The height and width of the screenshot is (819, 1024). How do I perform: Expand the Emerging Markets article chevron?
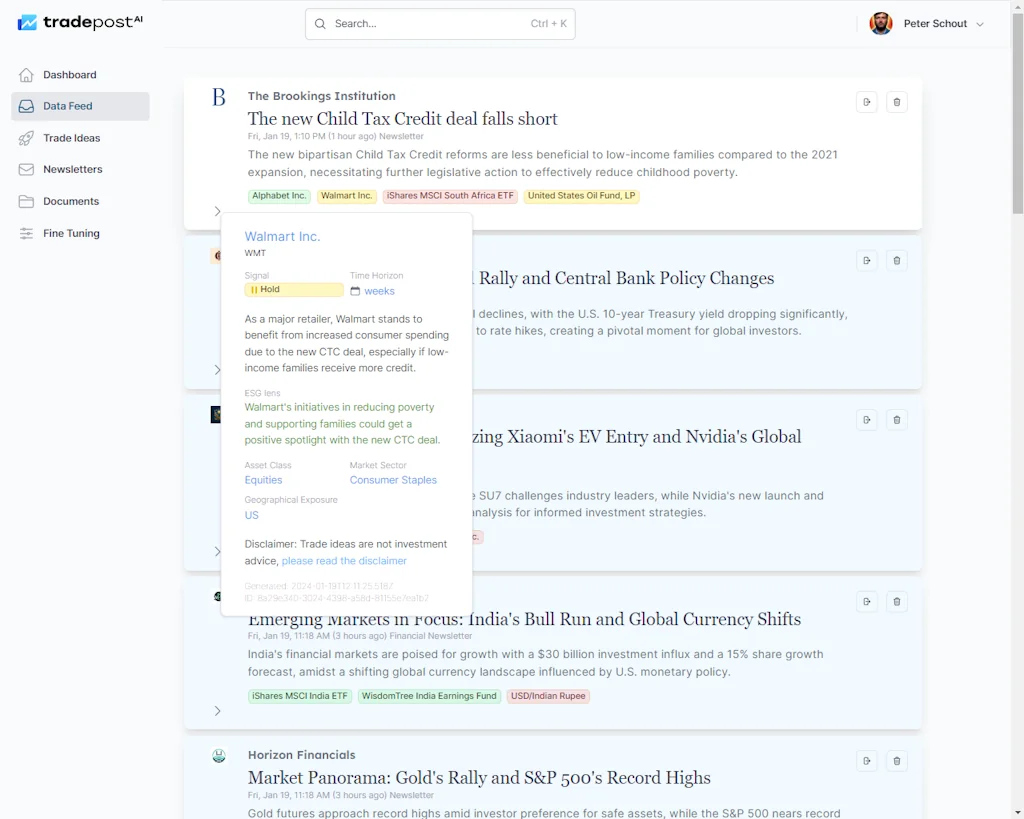pos(218,711)
